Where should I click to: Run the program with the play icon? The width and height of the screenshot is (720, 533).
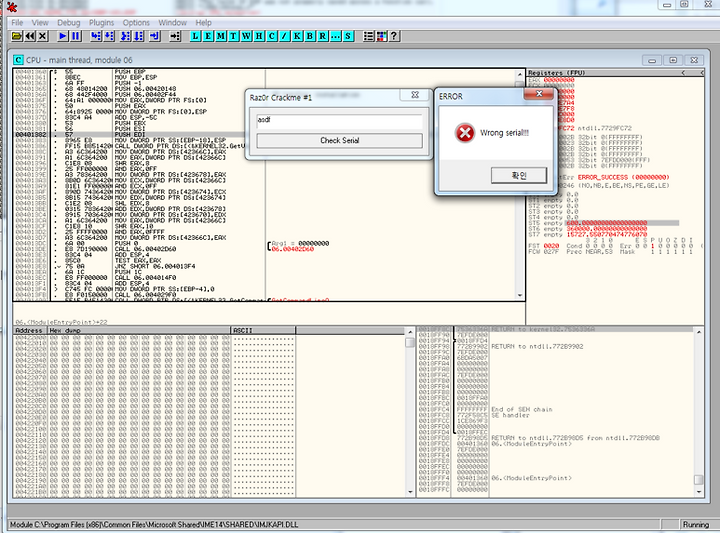(x=63, y=36)
